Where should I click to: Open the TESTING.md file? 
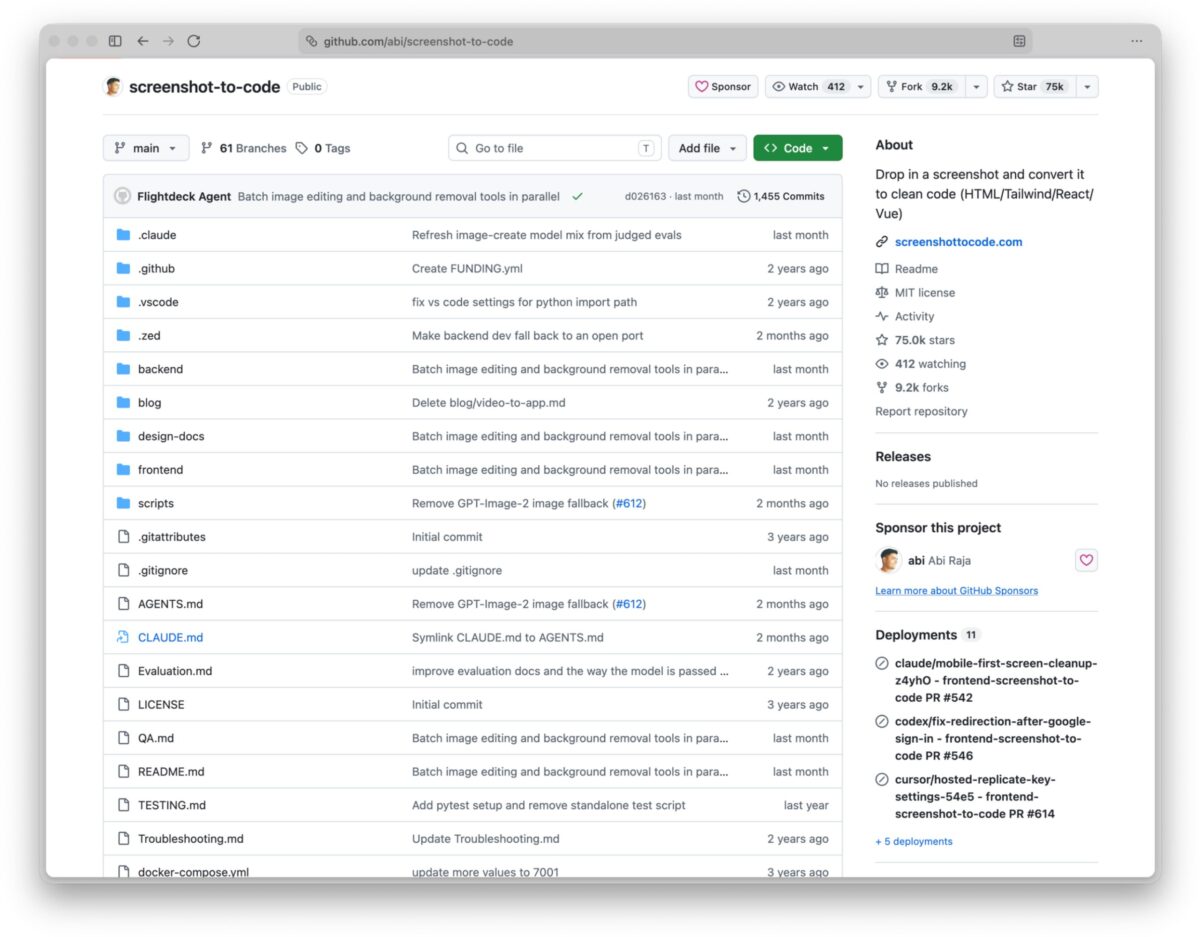172,805
